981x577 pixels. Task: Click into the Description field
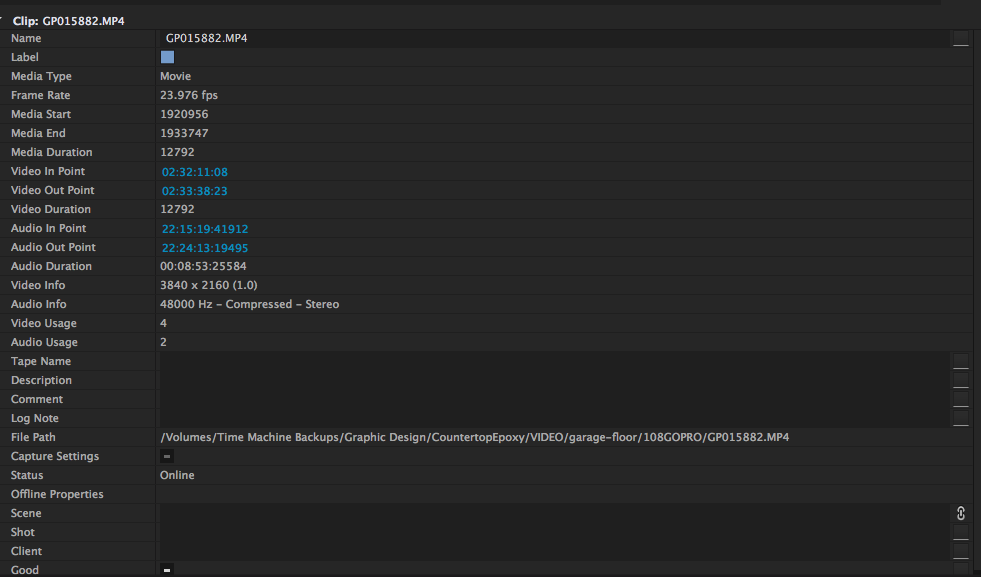[554, 380]
